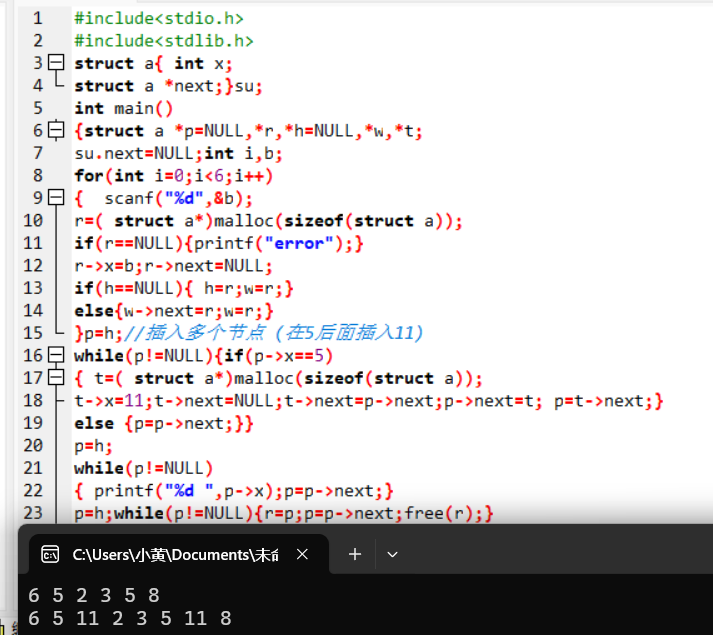Click the terminal input line '6 5 2 3 5 8'
Screen dimensions: 713x635
94,595
